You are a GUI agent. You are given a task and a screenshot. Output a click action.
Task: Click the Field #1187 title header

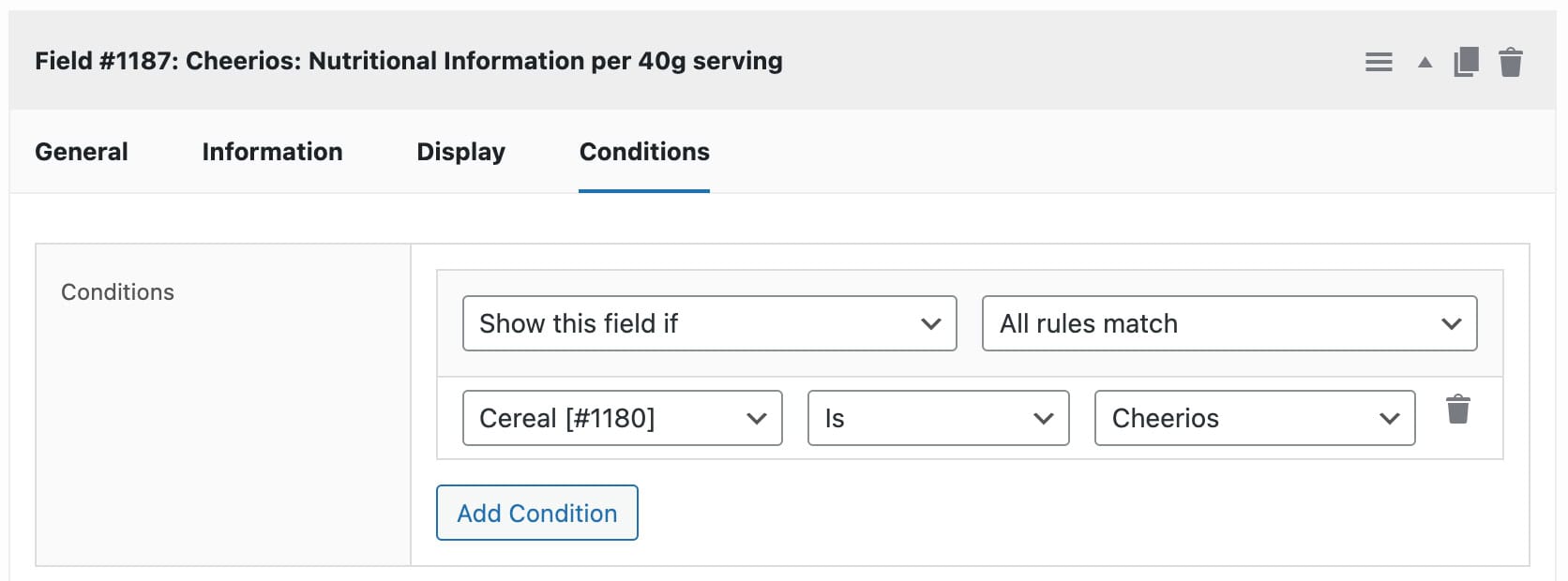click(x=409, y=60)
